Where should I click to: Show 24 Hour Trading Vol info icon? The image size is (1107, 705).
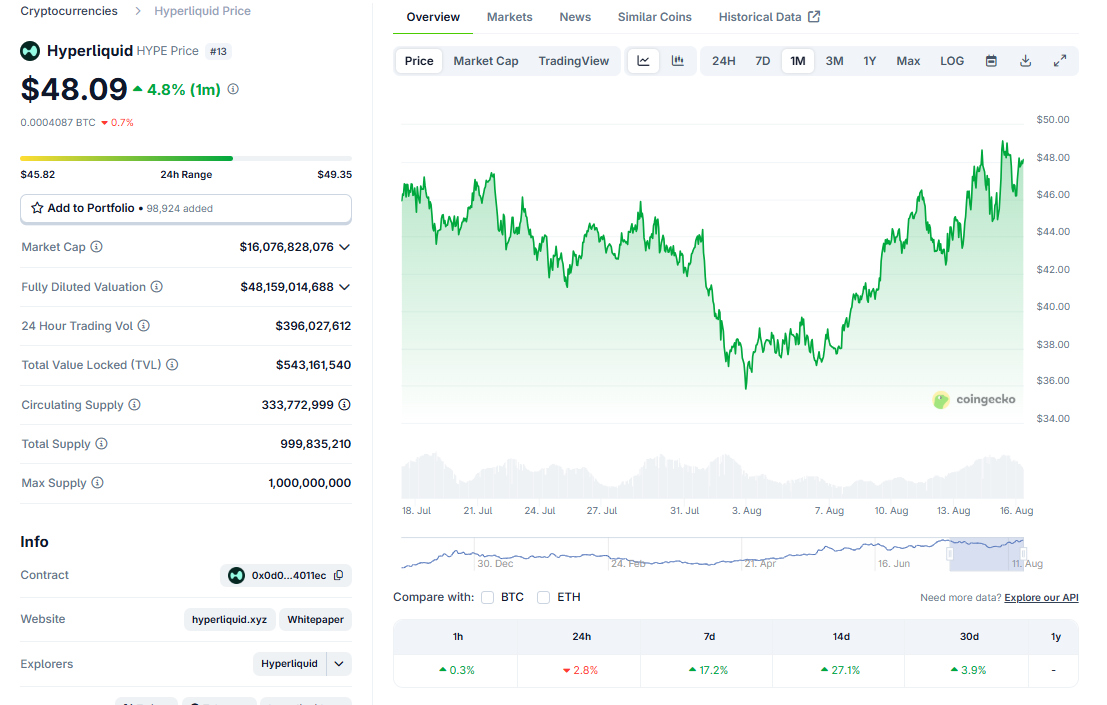coord(143,325)
